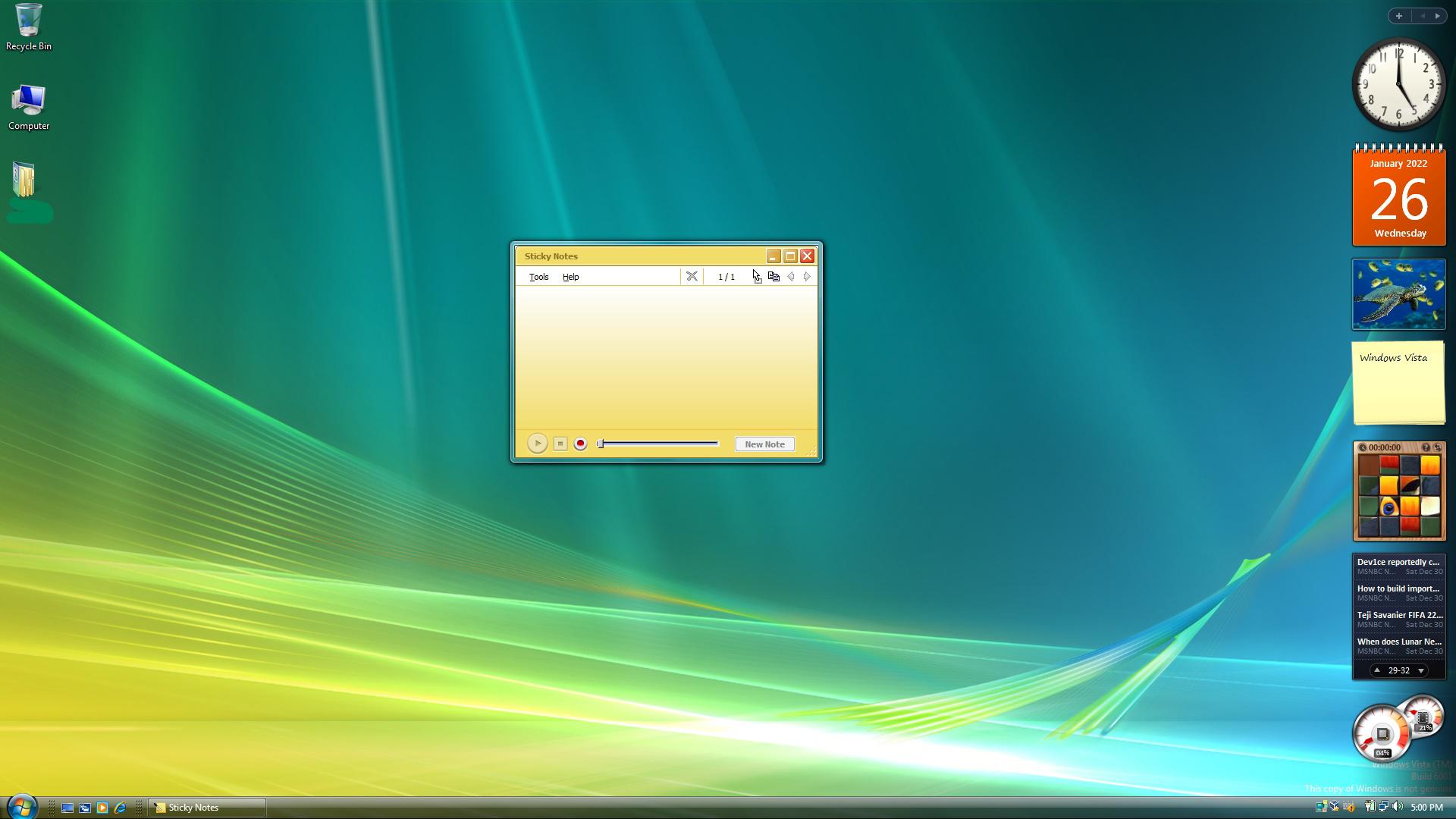Play the note recording with the play icon
Viewport: 1456px width, 819px height.
tap(537, 443)
